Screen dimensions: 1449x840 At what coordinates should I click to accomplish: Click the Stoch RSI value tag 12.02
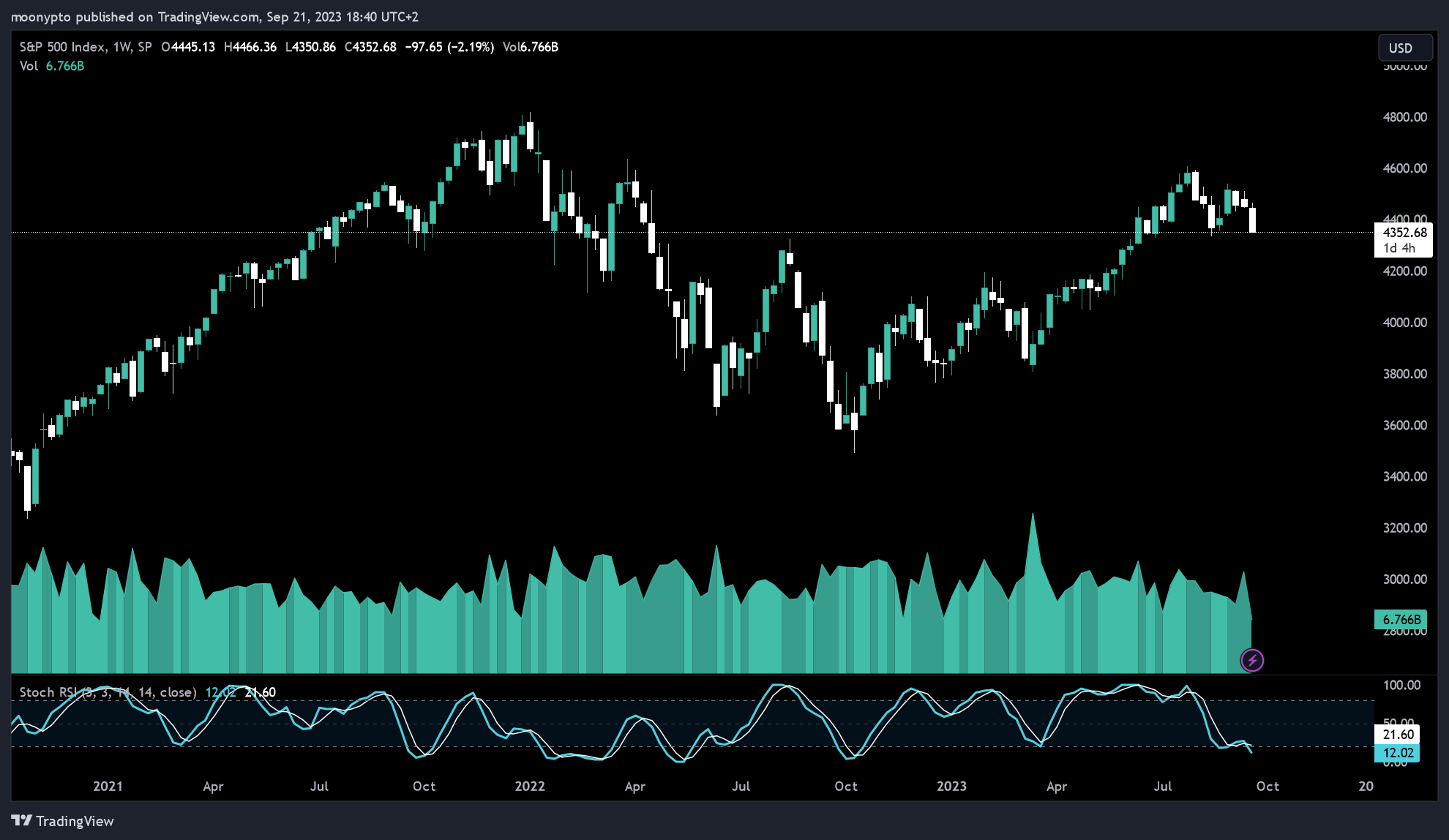[1398, 753]
